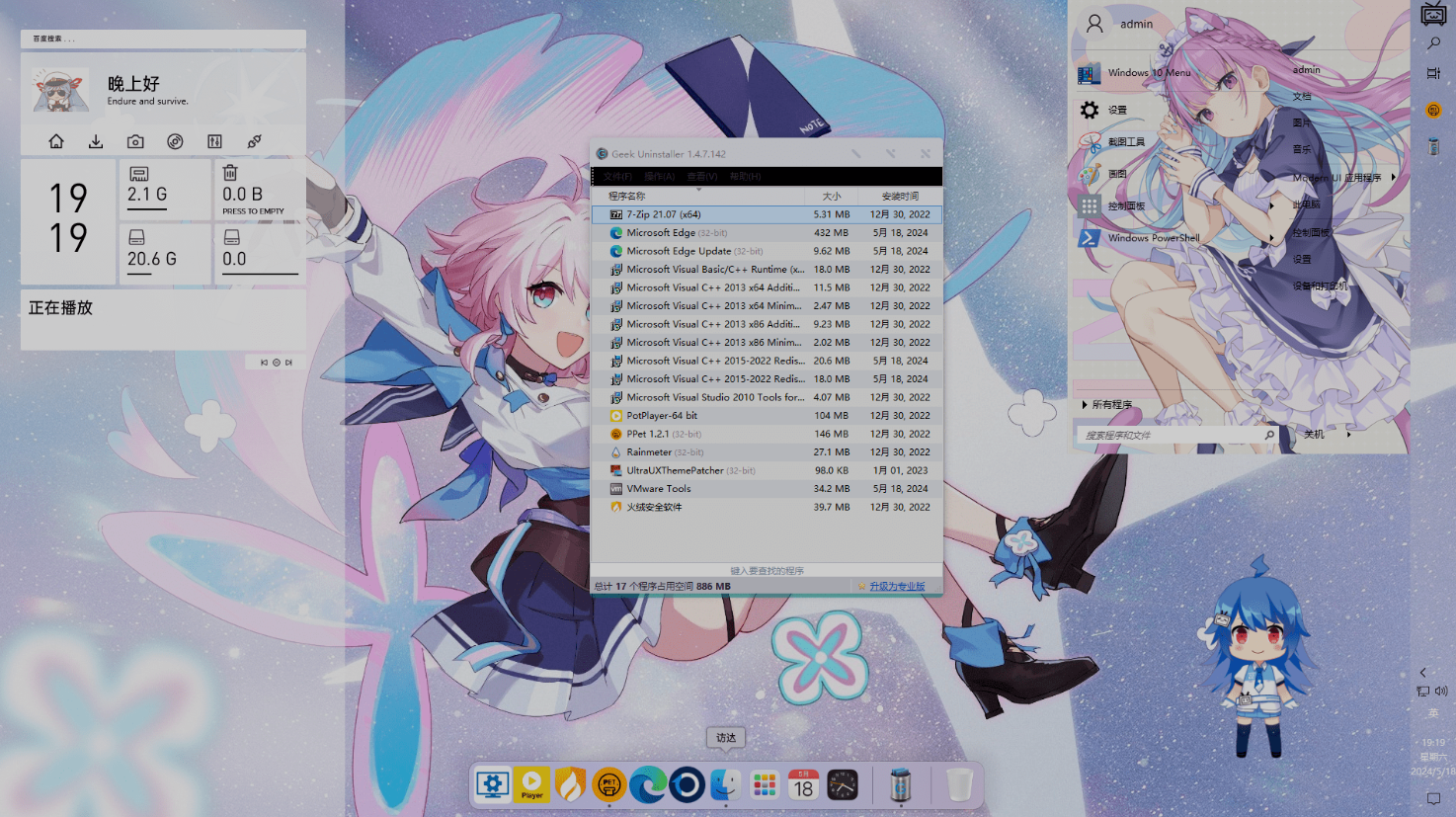Click the PPet 1.2.1 icon in the uninstaller list
This screenshot has width=1456, height=817.
tap(615, 434)
